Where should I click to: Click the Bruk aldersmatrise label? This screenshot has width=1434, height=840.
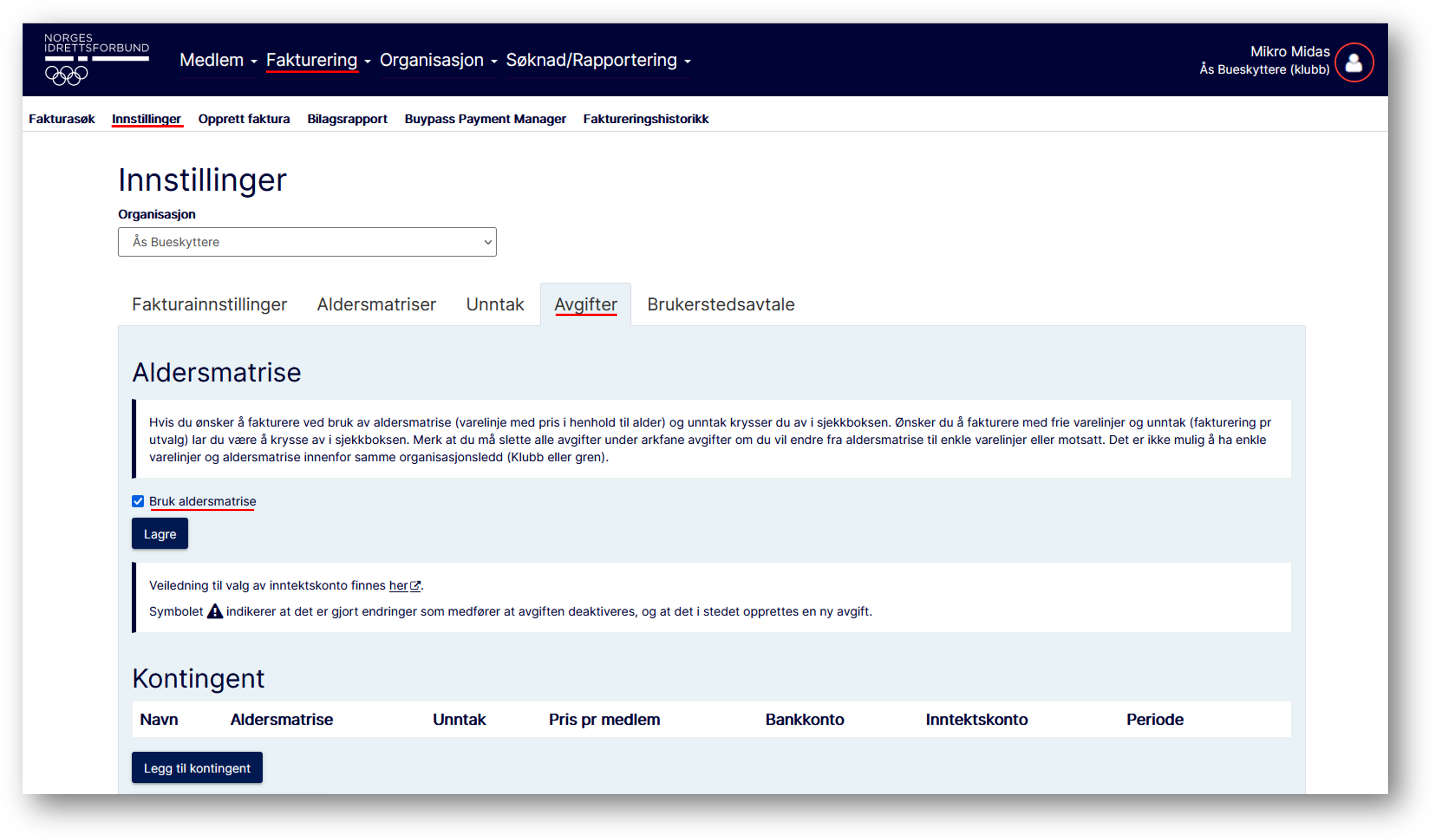tap(203, 501)
